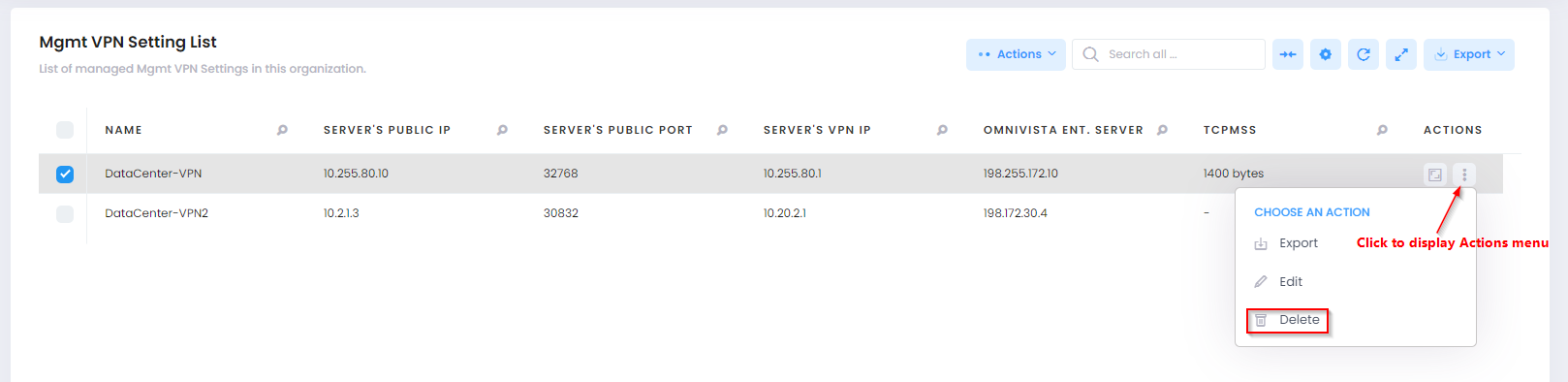The image size is (1568, 382).
Task: Click the column fit icon in toolbar
Action: click(1288, 54)
